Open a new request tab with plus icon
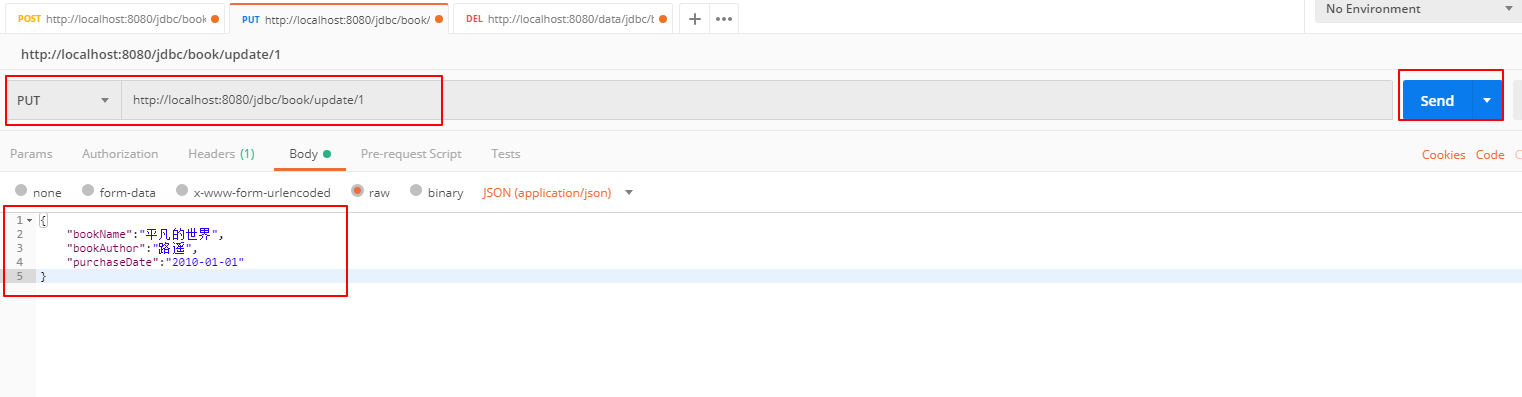Screen dimensions: 1522x397 pos(695,19)
